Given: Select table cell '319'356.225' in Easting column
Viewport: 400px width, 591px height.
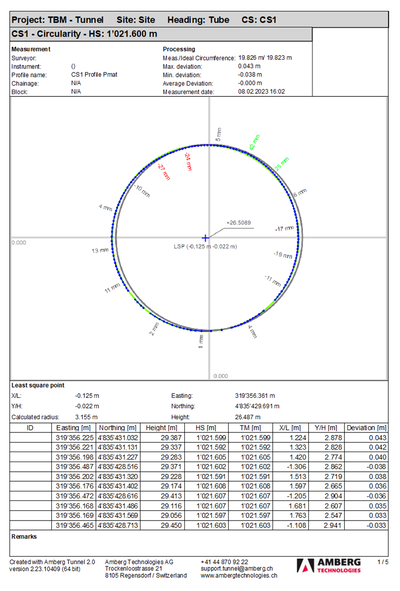Looking at the screenshot, I should pos(74,438).
